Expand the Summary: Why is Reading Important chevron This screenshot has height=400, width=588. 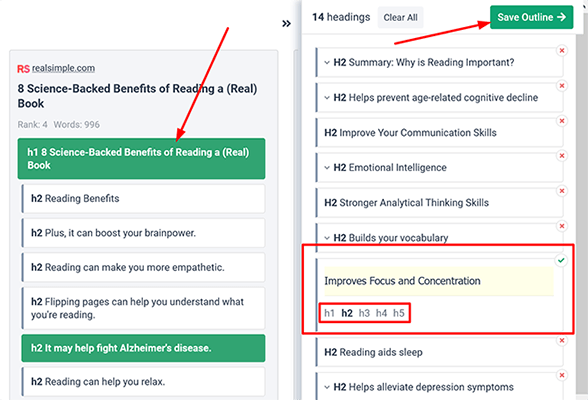[x=327, y=63]
